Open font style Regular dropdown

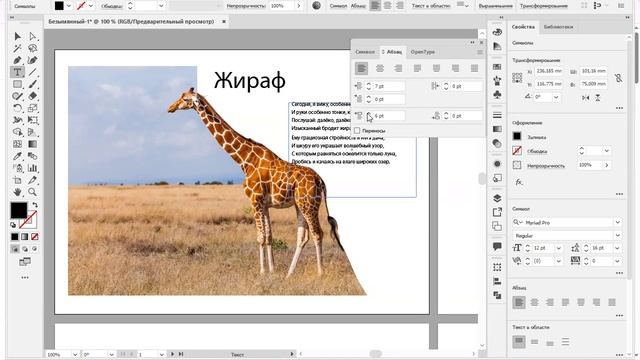click(618, 236)
